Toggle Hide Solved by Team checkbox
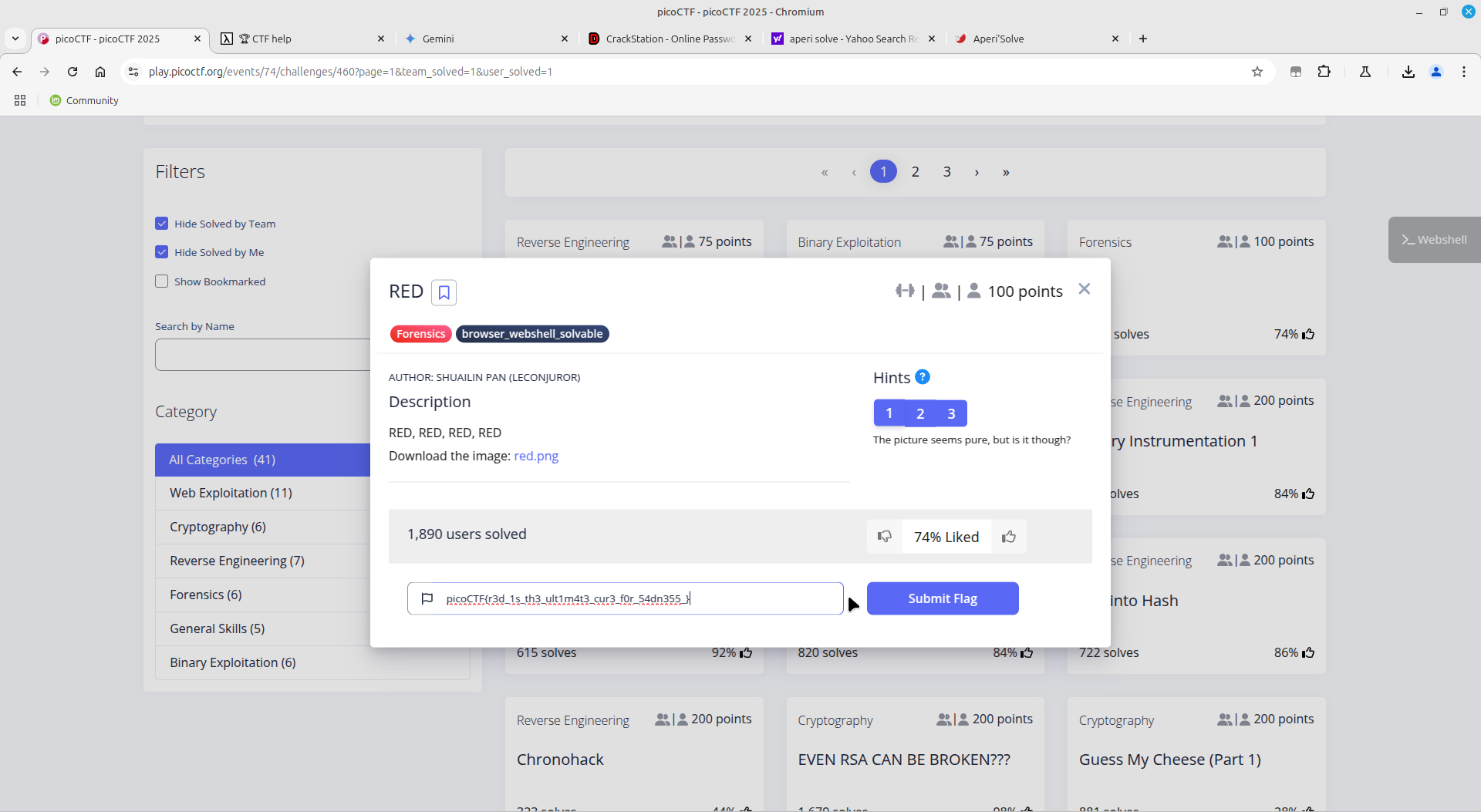The height and width of the screenshot is (812, 1481). (162, 224)
